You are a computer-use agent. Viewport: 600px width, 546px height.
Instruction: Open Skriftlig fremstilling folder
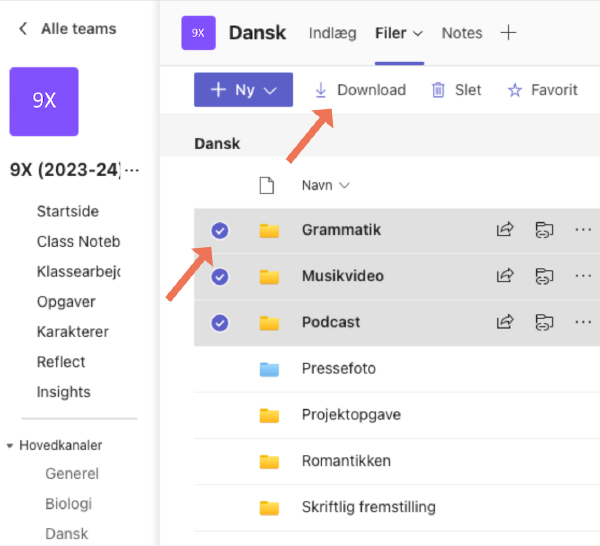pyautogui.click(x=368, y=507)
